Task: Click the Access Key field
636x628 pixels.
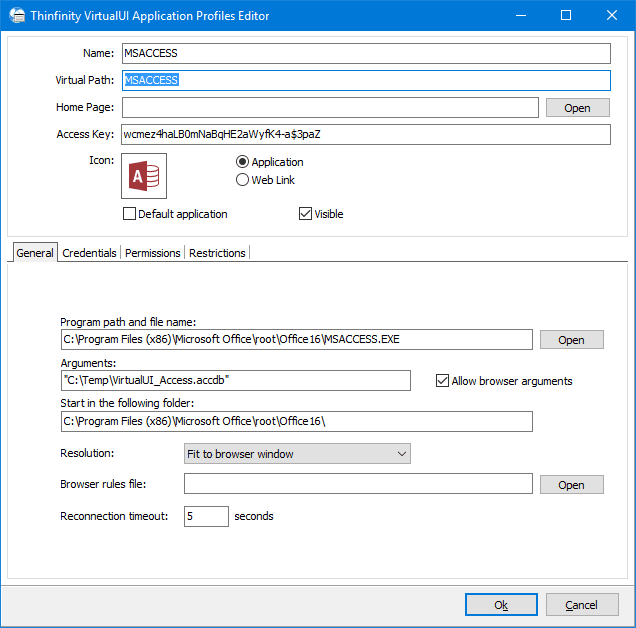Action: point(366,134)
